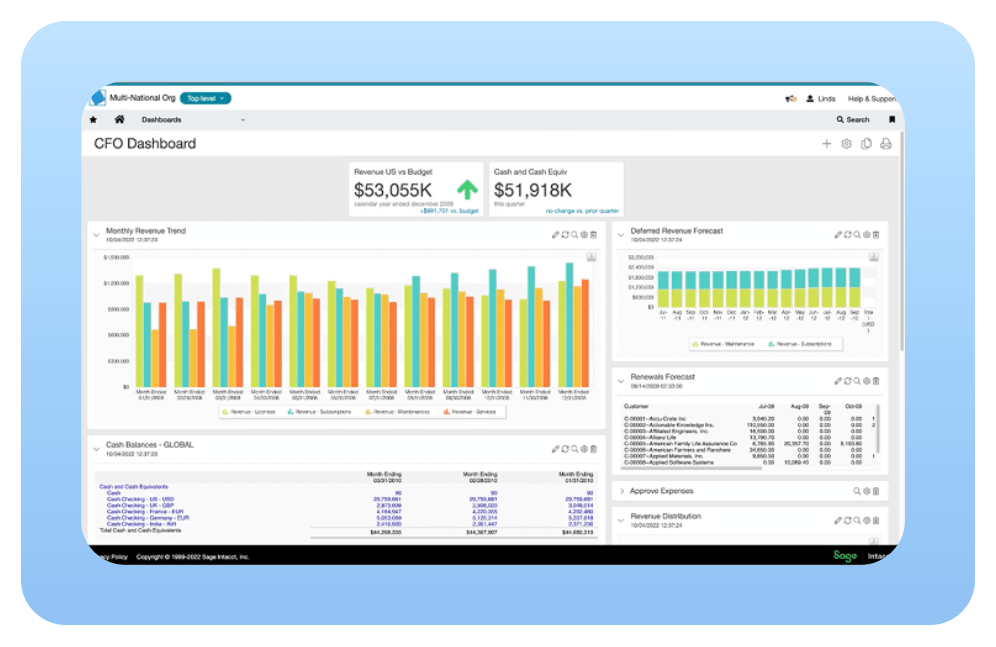The image size is (996, 647).
Task: Click the vs. budget variance link
Action: click(450, 211)
